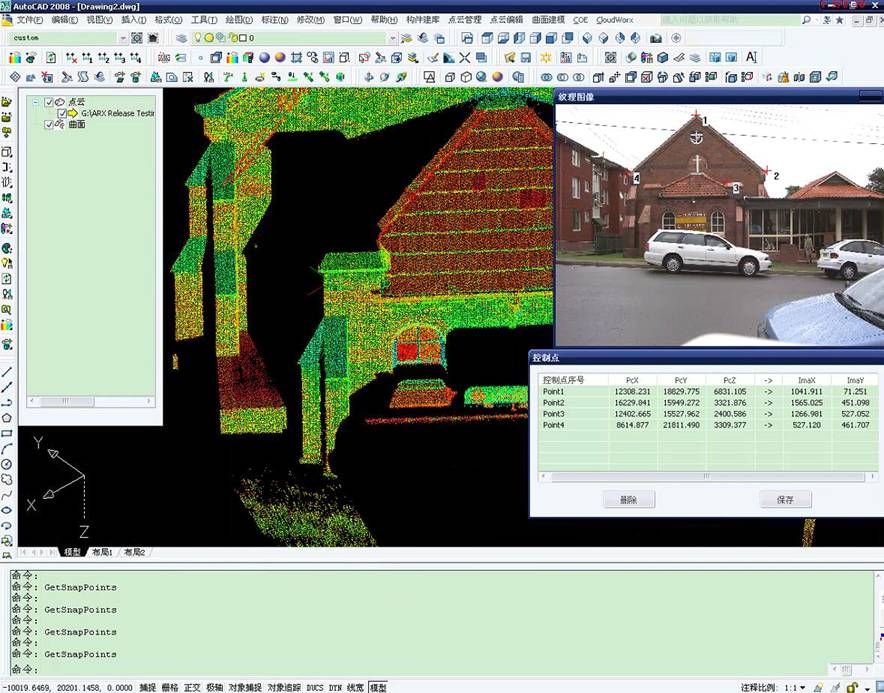Toggle the G:\ARX Release Testing checkbox

tap(62, 113)
